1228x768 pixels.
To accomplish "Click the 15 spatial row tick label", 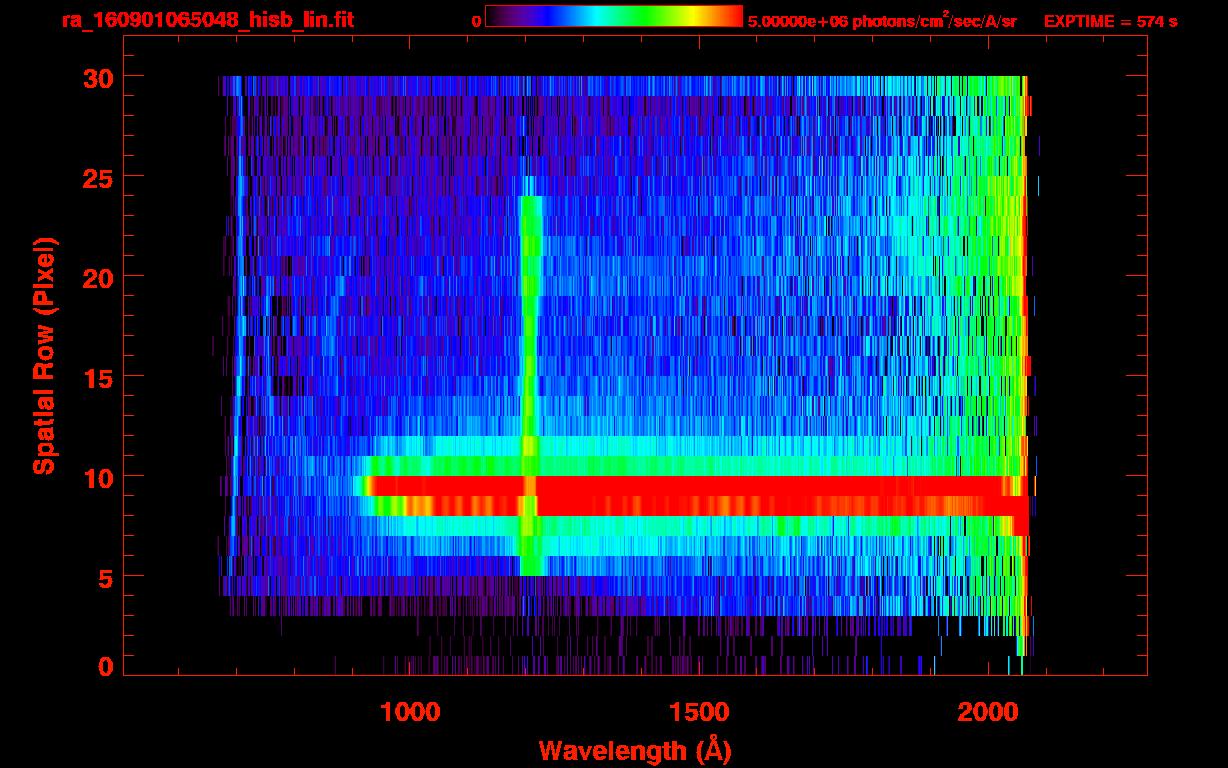I will tap(98, 376).
